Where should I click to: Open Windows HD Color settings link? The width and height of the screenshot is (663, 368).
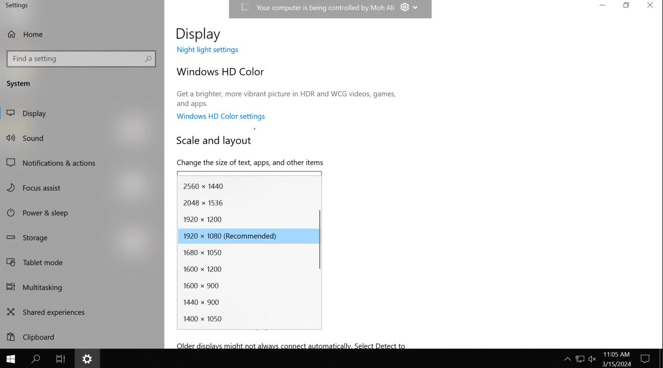point(221,116)
